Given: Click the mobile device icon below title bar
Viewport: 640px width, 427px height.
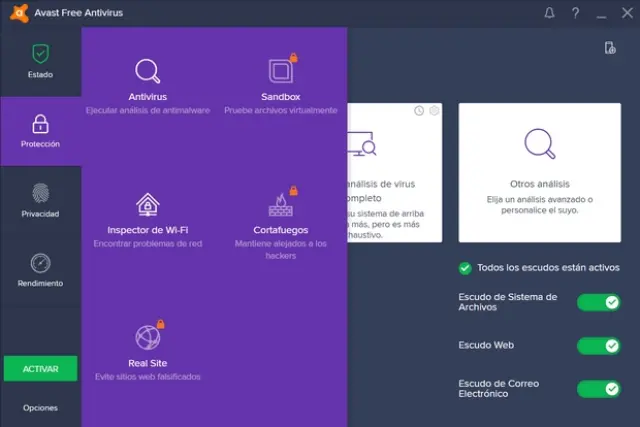Looking at the screenshot, I should 610,48.
